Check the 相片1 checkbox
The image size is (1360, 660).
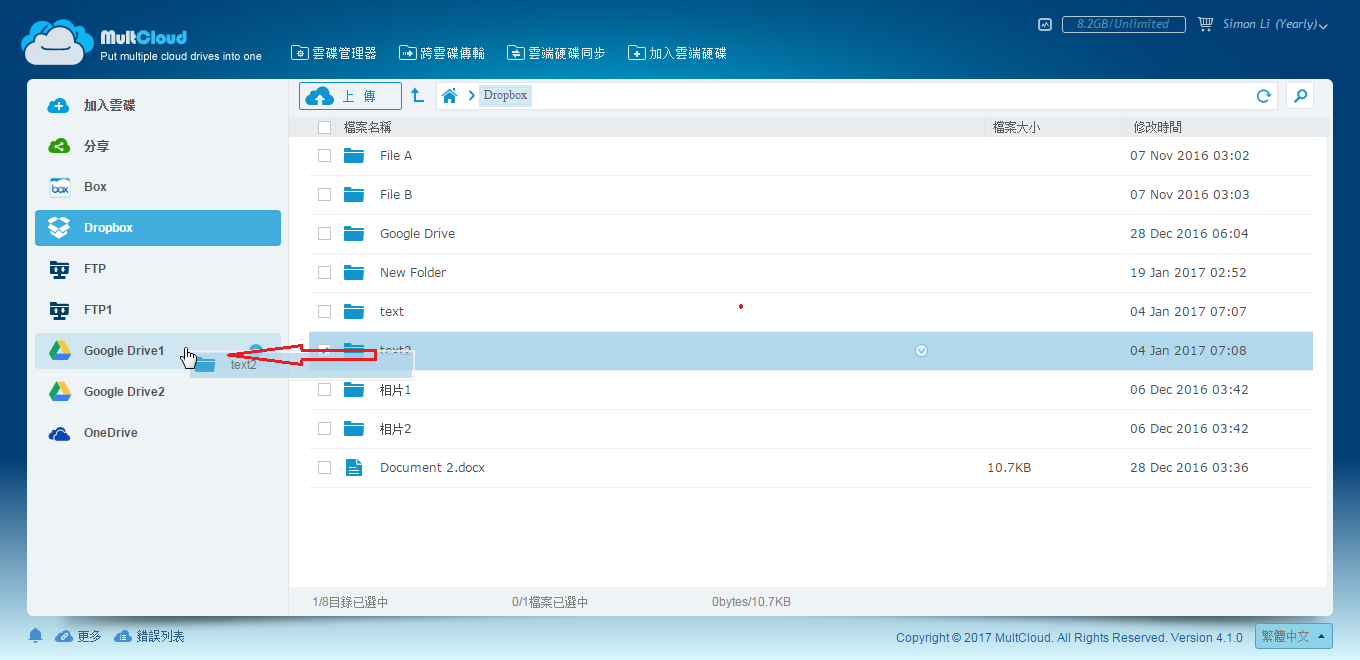coord(324,389)
